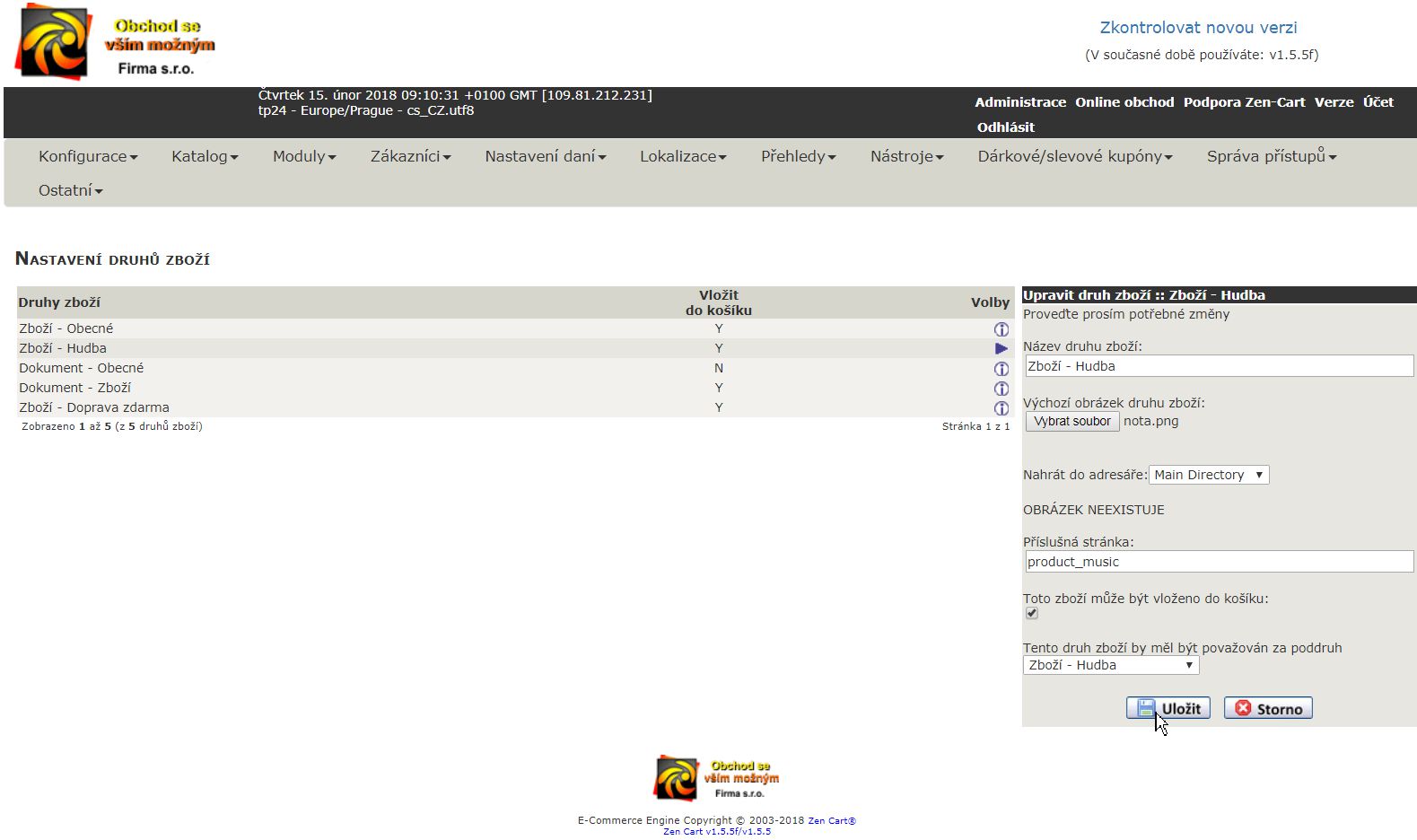Focus the Název druhu zboží text field
Screen dimensions: 1417x840
point(1218,366)
